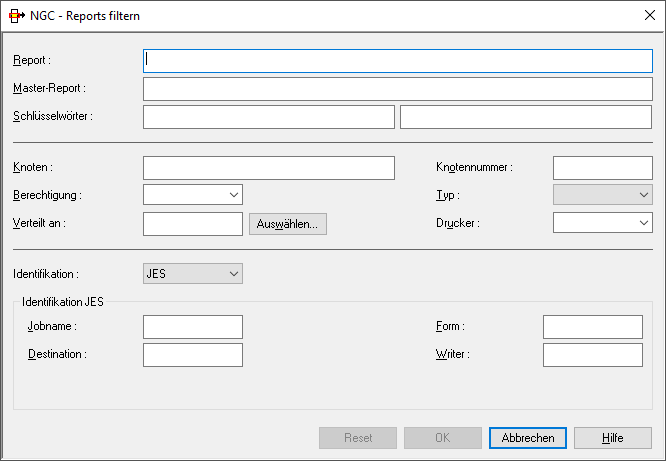Screen dimensions: 666x461
Task: Click the Drucker label
Action: point(458,223)
